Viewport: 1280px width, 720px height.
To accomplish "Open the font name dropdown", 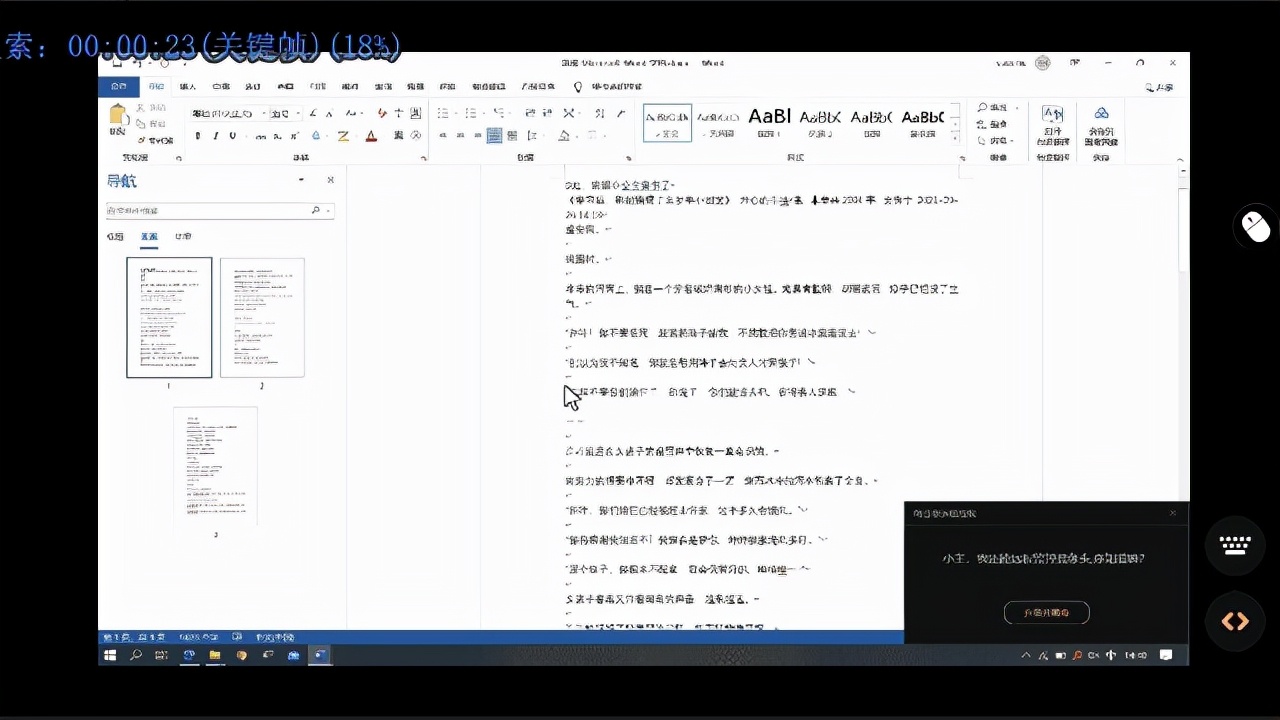I will 264,114.
